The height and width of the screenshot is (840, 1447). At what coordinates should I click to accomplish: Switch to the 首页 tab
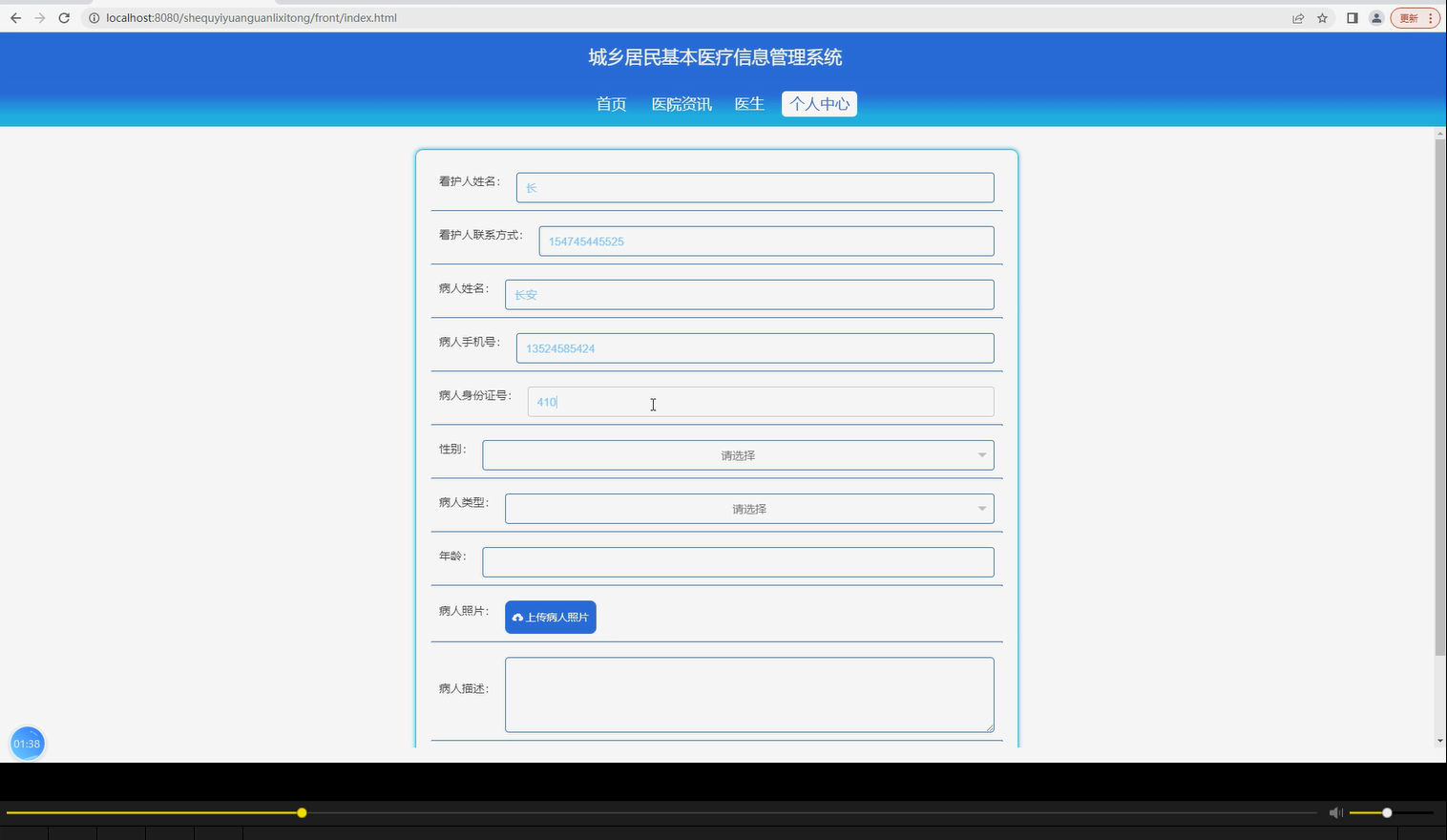(610, 103)
